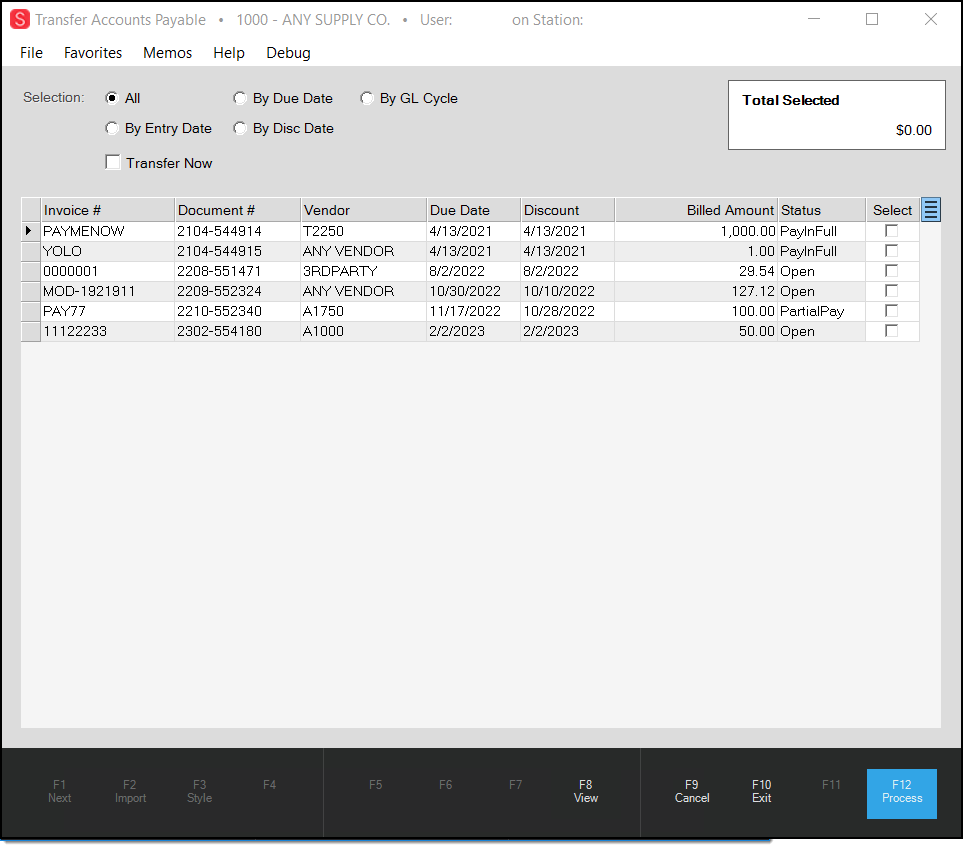
Task: Sort by the Due Date column header
Action: [x=474, y=210]
